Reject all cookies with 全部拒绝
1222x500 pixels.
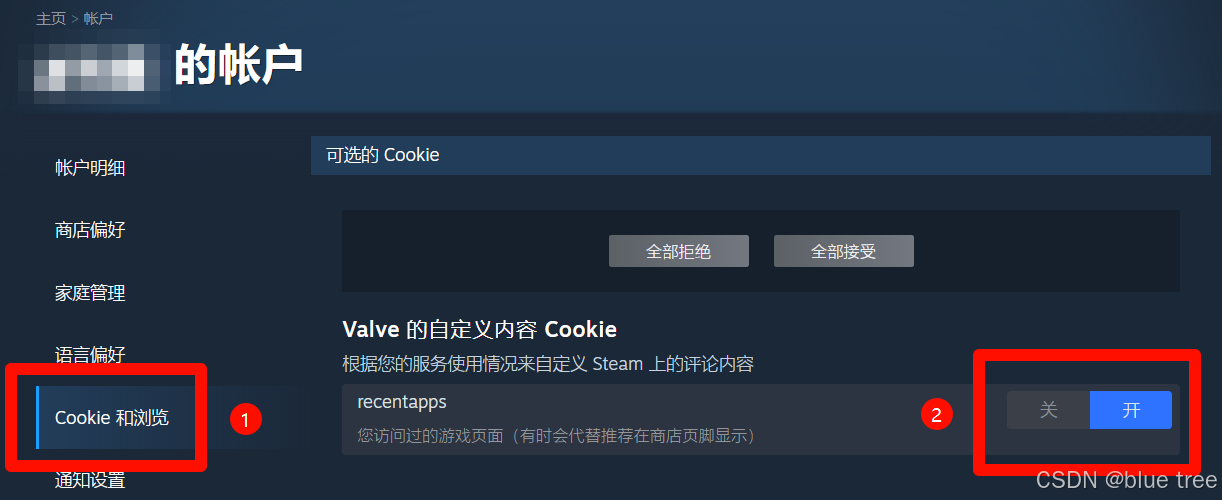tap(679, 251)
